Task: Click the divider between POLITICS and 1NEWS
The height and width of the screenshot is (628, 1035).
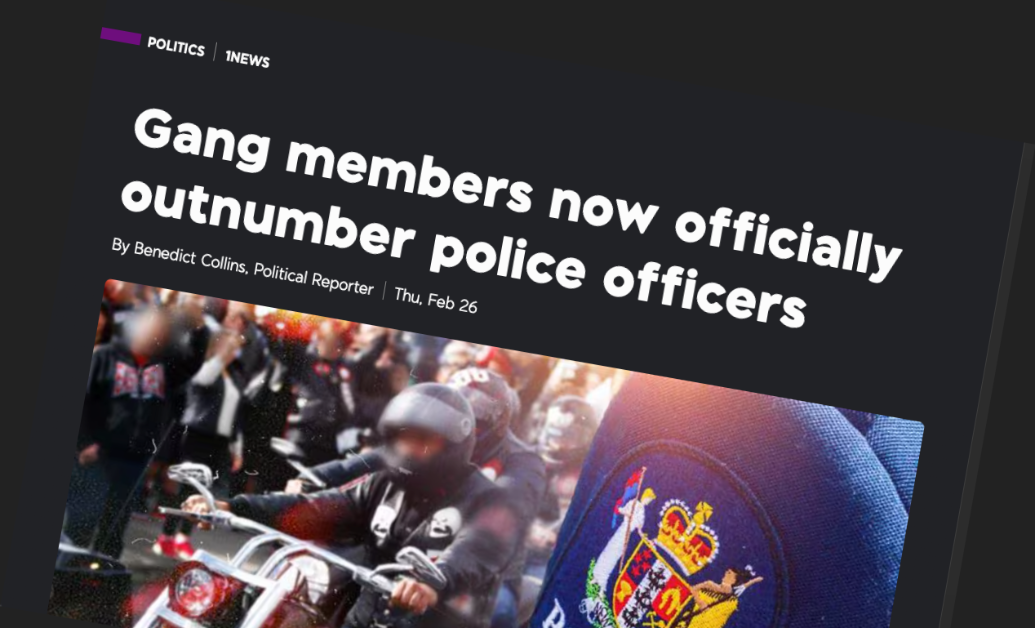Action: [x=215, y=52]
